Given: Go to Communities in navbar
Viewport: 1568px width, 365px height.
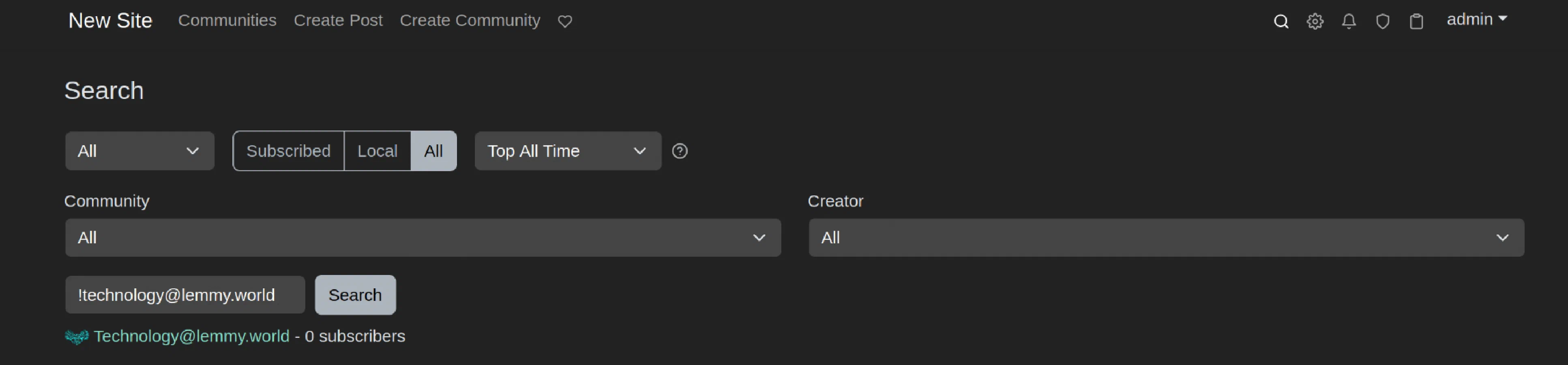Looking at the screenshot, I should [x=227, y=21].
